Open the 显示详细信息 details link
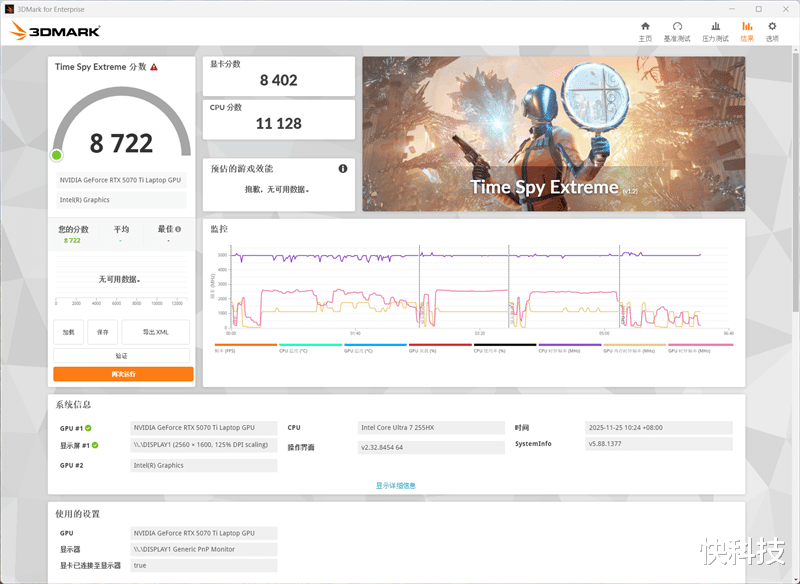The width and height of the screenshot is (800, 584). (396, 486)
